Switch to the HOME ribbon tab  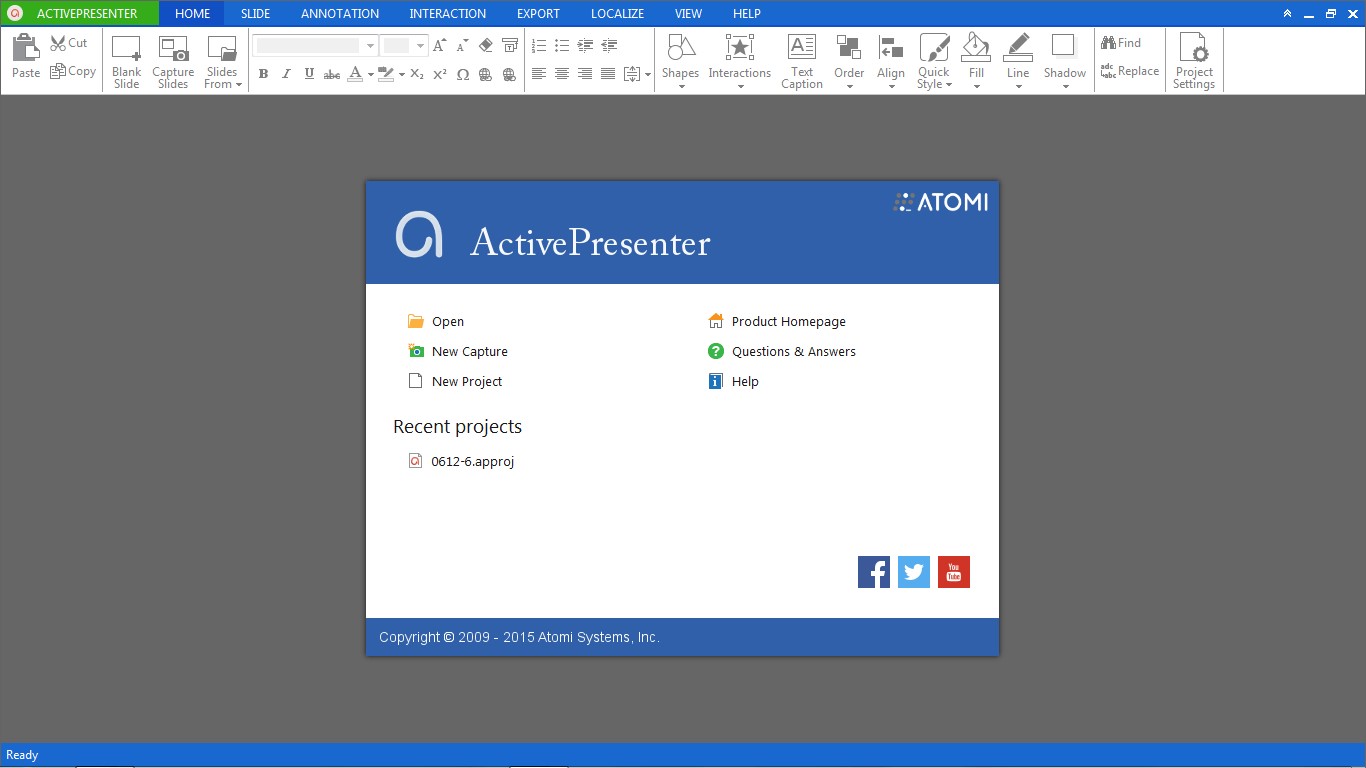click(x=193, y=13)
